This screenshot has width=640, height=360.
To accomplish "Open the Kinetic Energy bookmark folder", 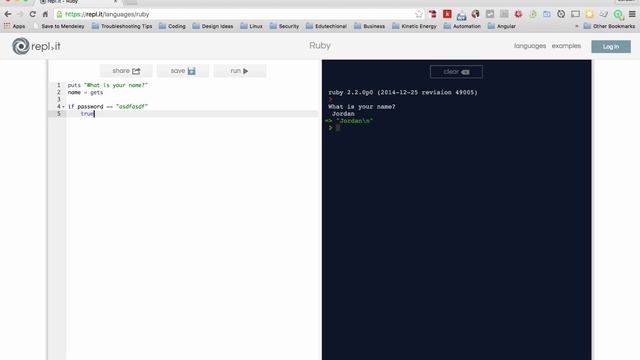I will pos(414,26).
